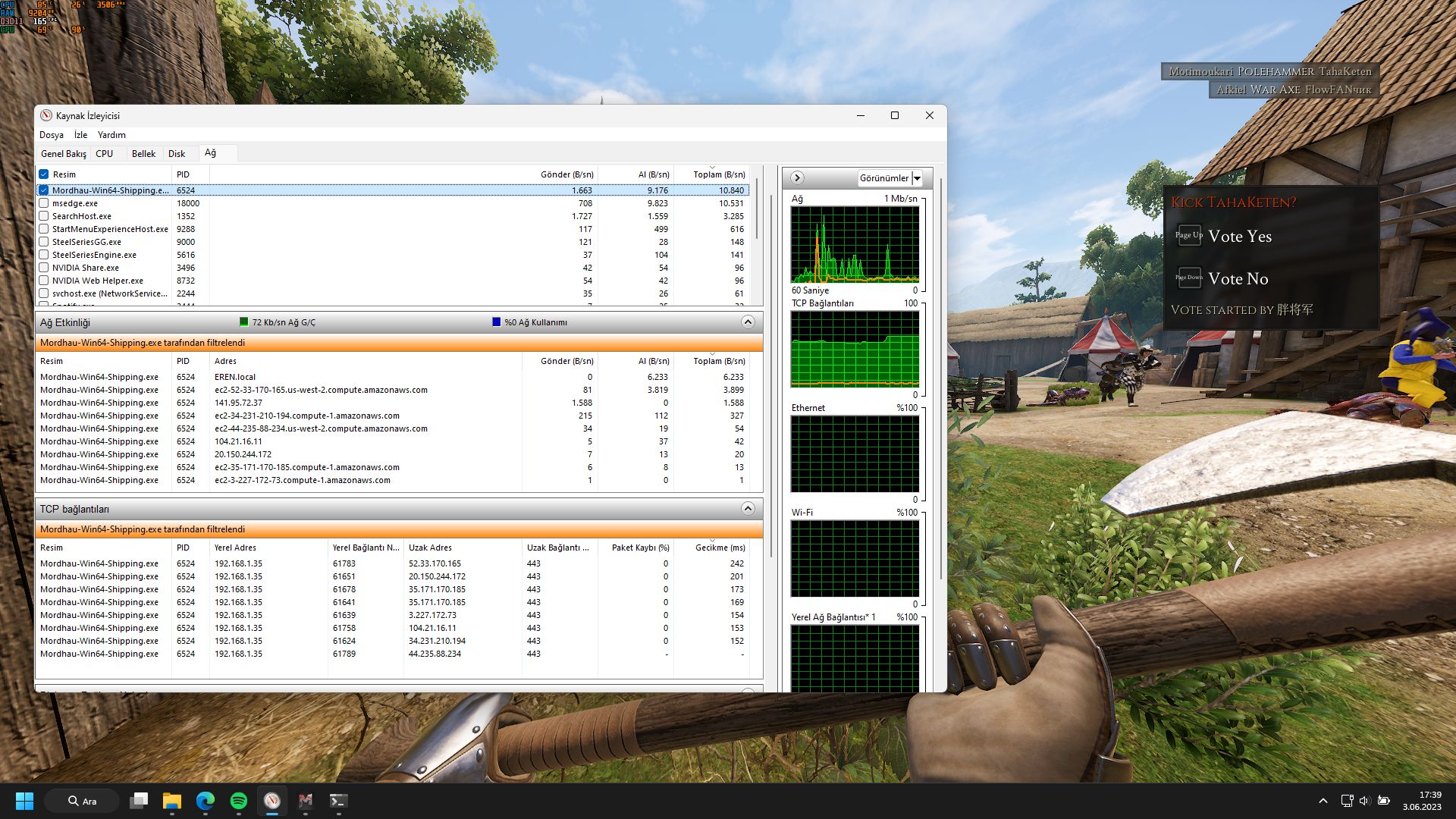Click the graph pane collapse arrow icon

coord(797,177)
